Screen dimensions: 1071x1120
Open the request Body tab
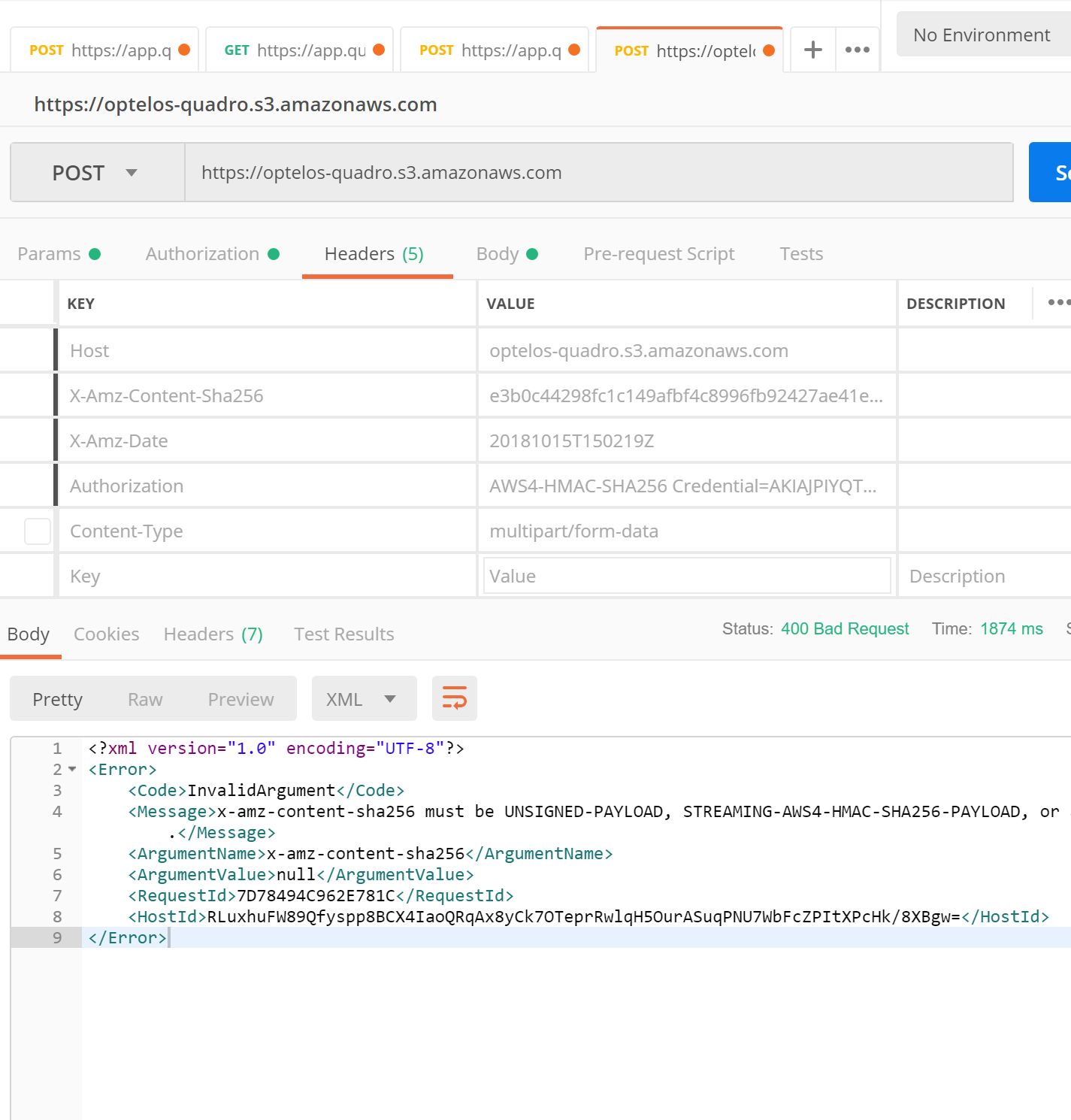[507, 254]
